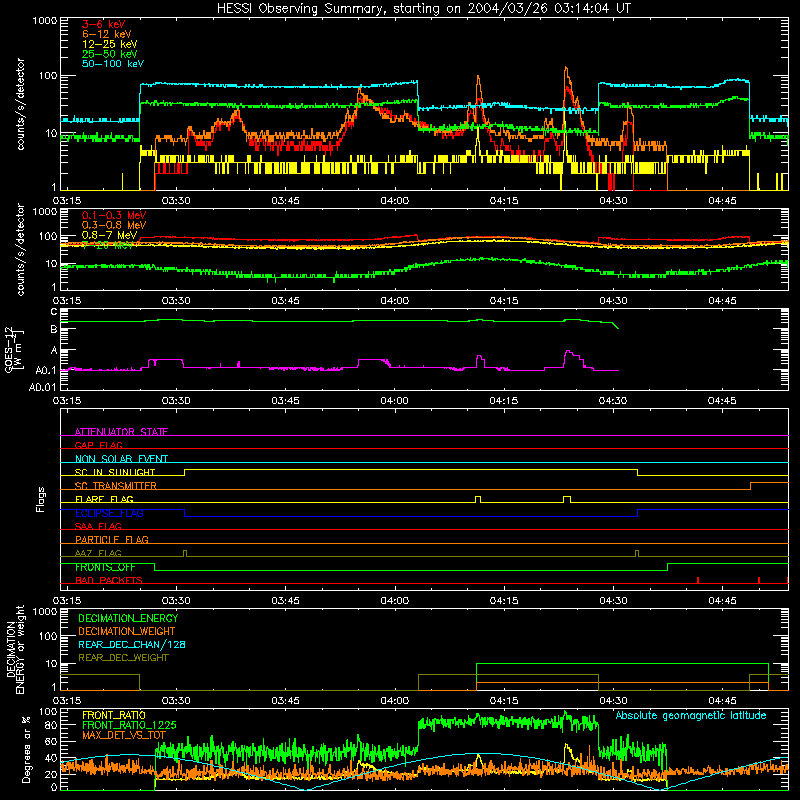Viewport: 800px width, 800px height.
Task: Select the SAA_FLAG label
Action: pos(98,526)
